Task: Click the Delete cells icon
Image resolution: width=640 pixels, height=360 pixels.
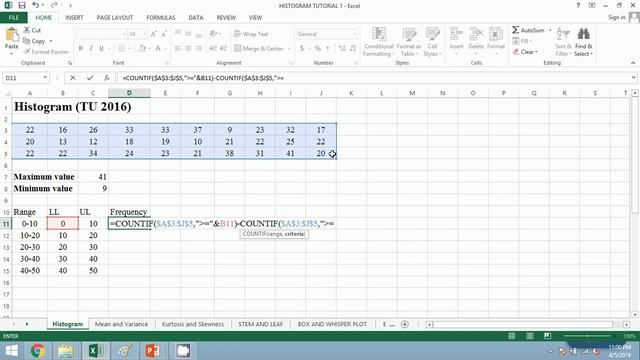Action: point(476,34)
